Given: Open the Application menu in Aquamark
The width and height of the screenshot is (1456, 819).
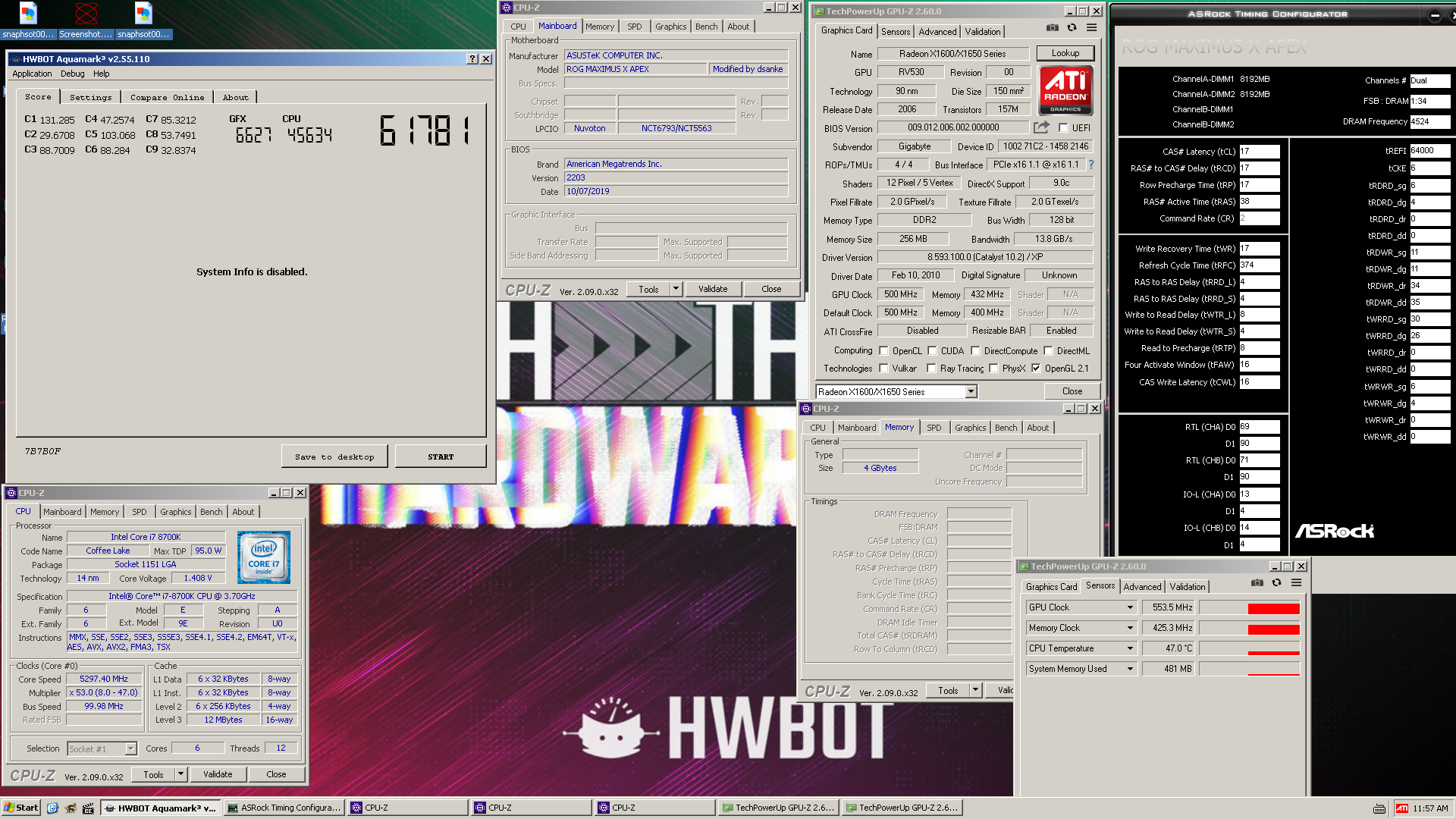Looking at the screenshot, I should coord(32,74).
